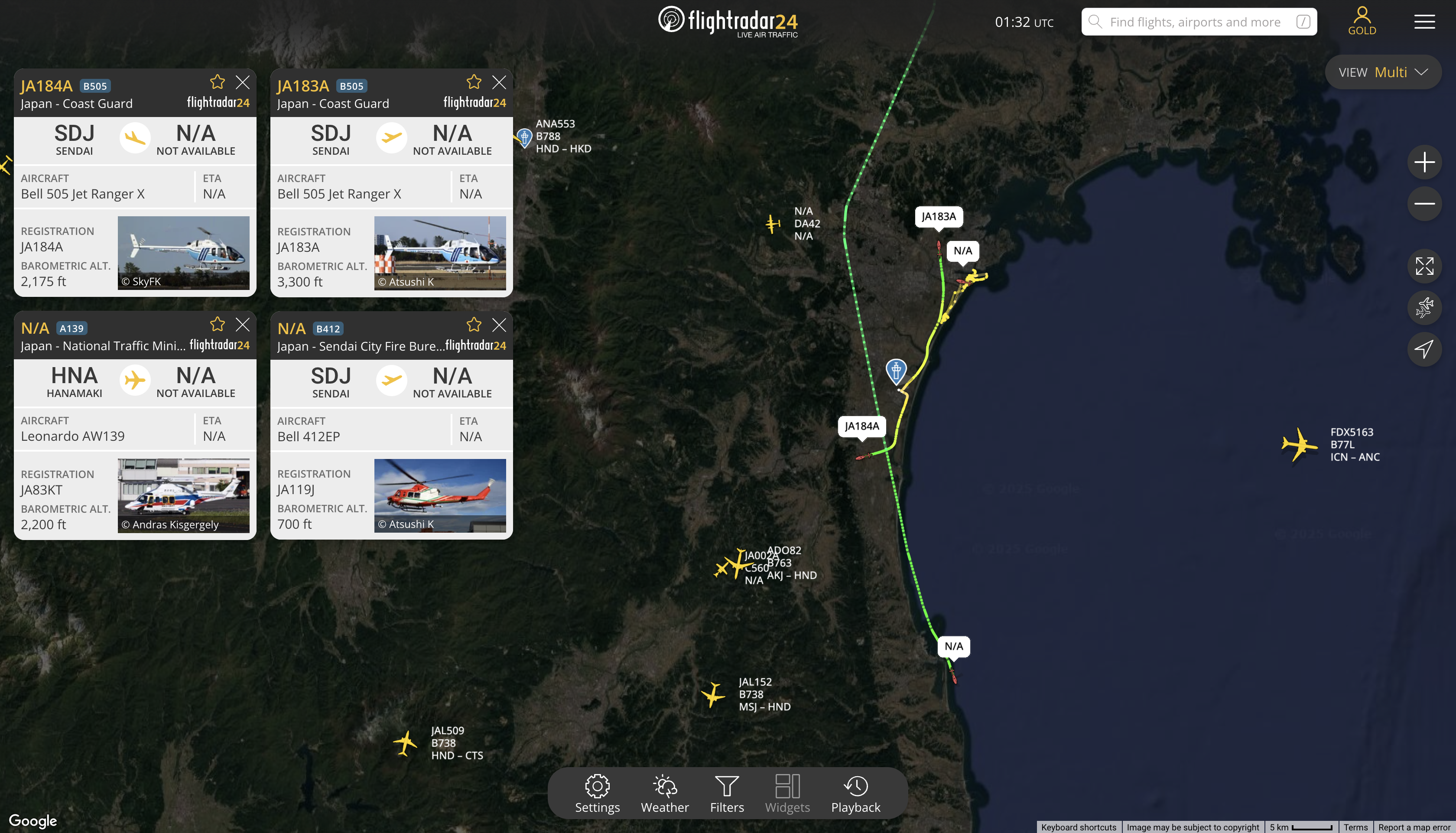Zoom out the map with minus button
Screen dimensions: 1456x833
pyautogui.click(x=1424, y=204)
